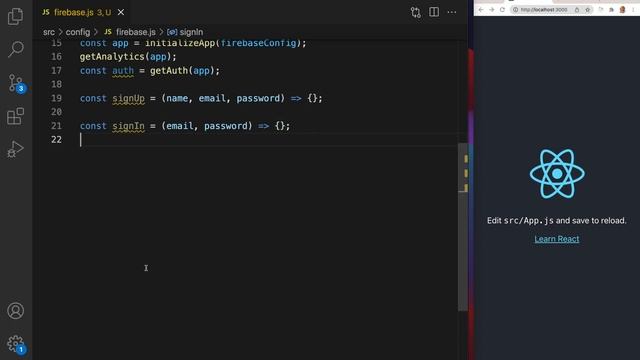Select the firebase.js editor tab

click(x=83, y=12)
